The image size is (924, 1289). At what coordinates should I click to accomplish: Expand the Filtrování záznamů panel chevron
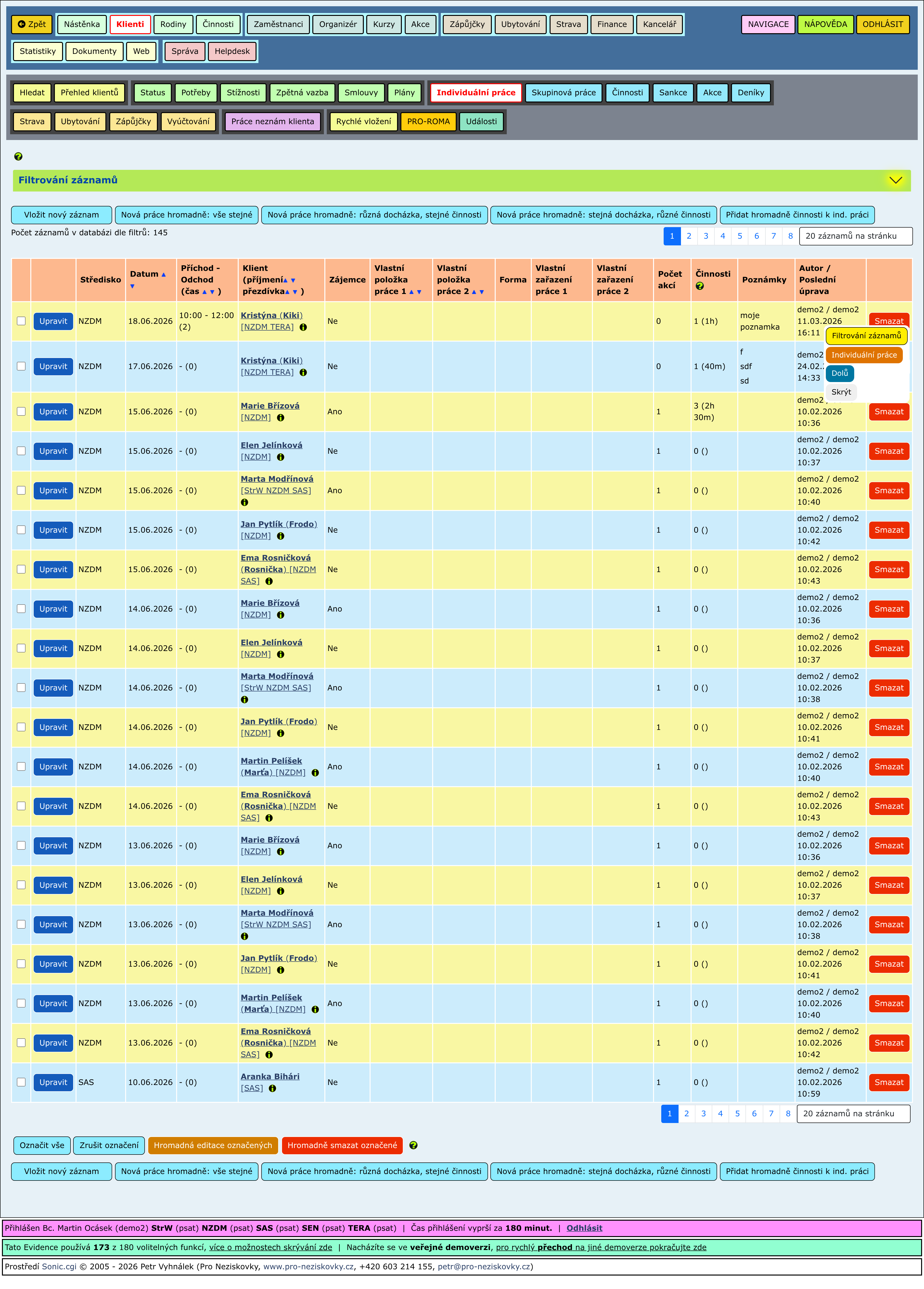pos(896,180)
